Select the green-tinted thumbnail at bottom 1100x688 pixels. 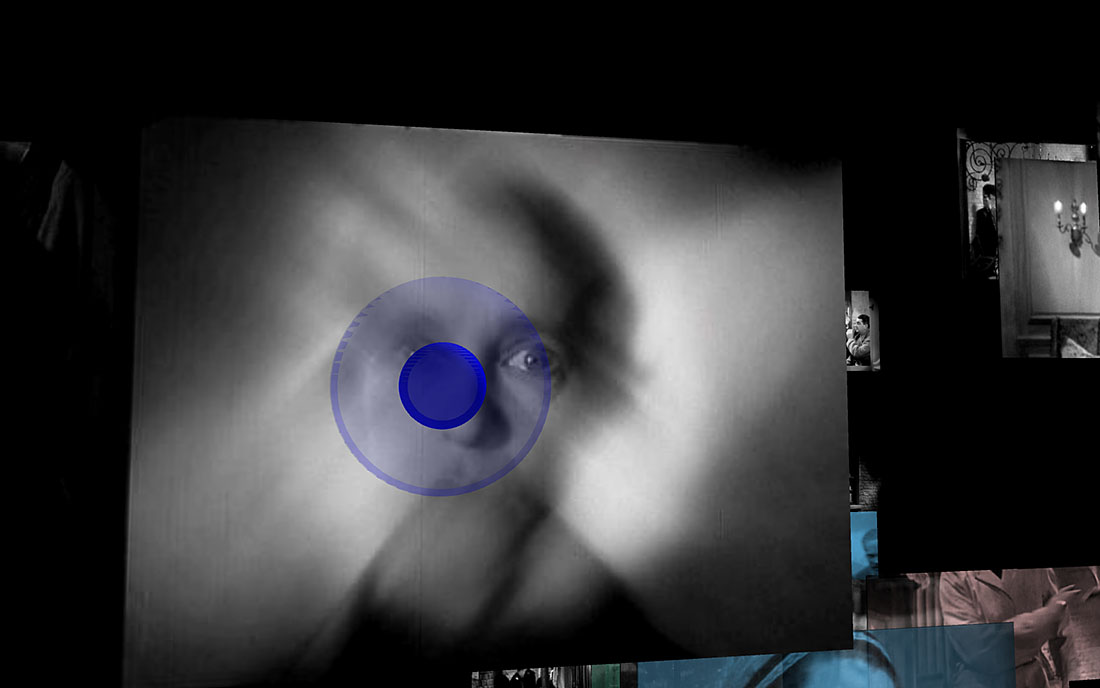click(605, 676)
